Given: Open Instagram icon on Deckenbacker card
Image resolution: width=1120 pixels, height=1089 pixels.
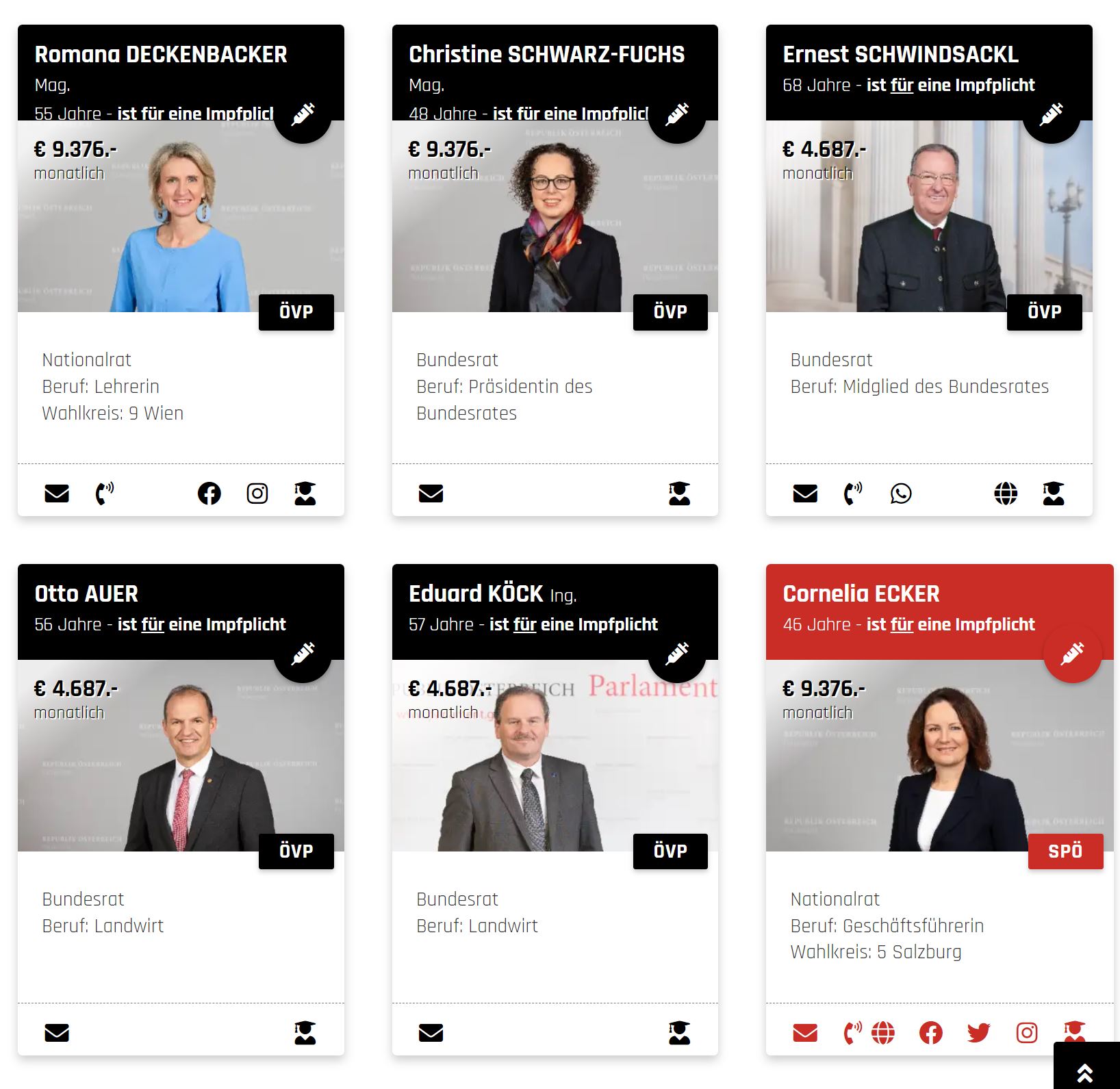Looking at the screenshot, I should click(257, 494).
